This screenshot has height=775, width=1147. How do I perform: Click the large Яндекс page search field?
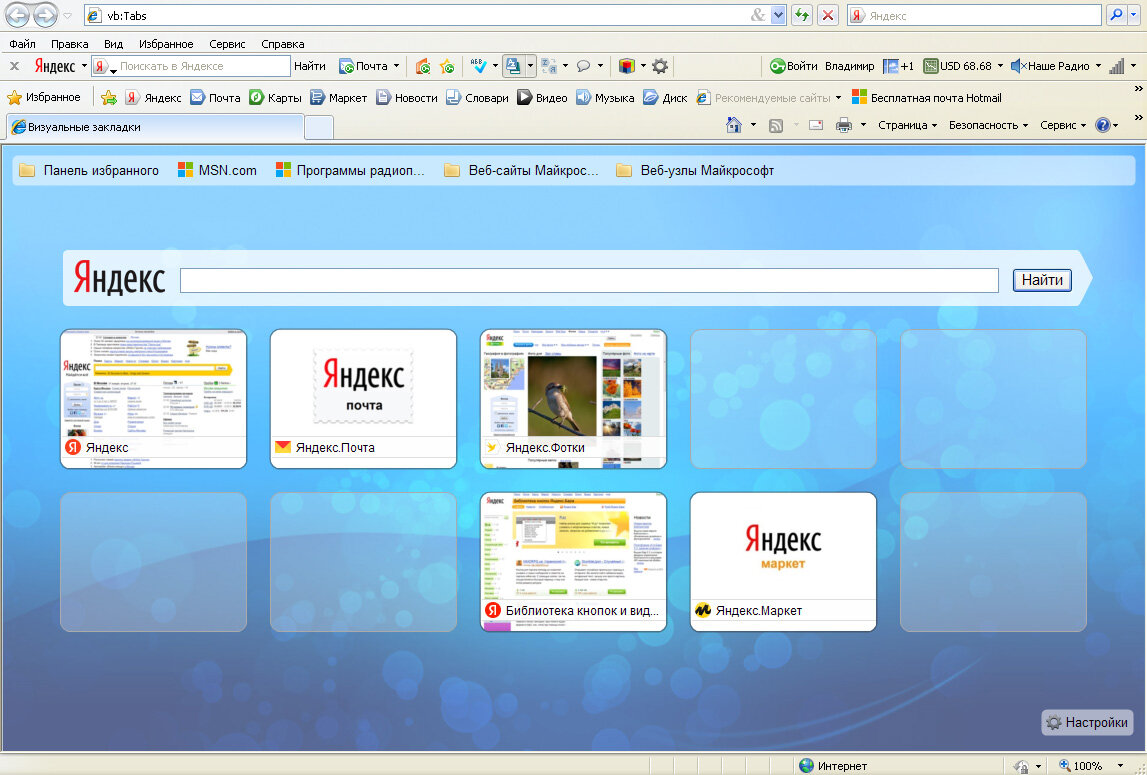click(589, 280)
